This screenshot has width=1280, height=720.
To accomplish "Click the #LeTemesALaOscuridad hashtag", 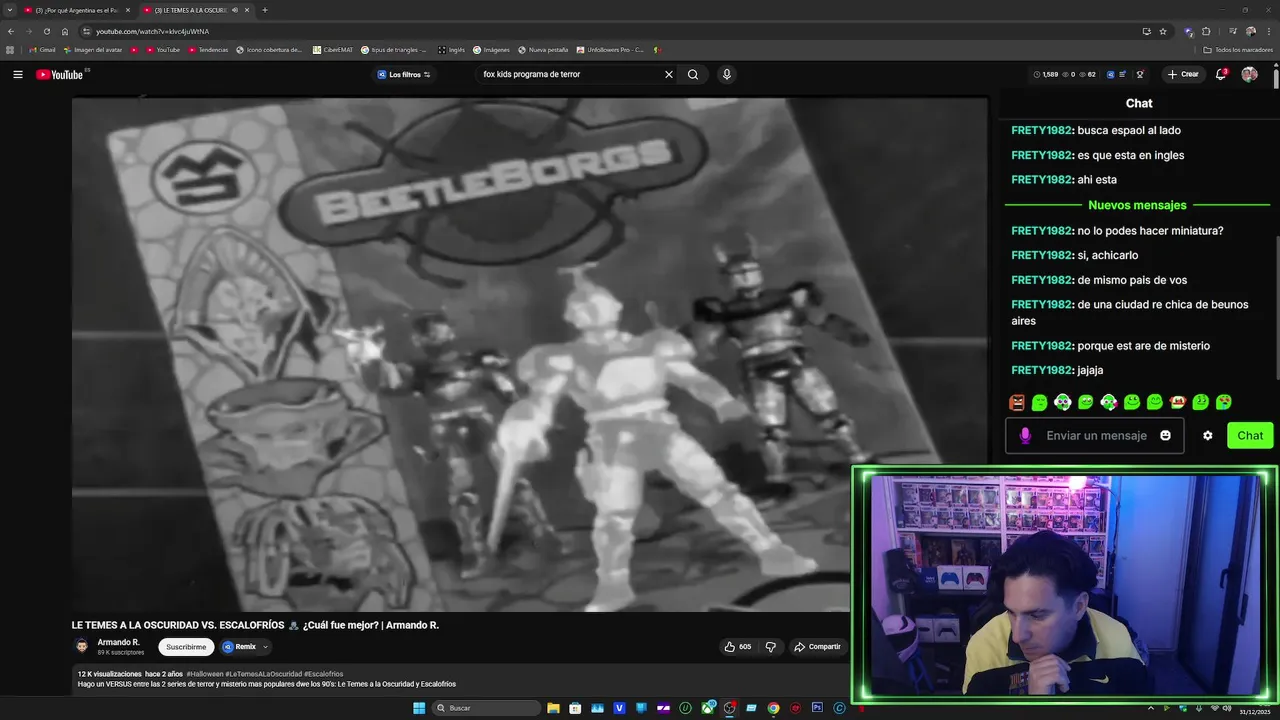I will 263,674.
